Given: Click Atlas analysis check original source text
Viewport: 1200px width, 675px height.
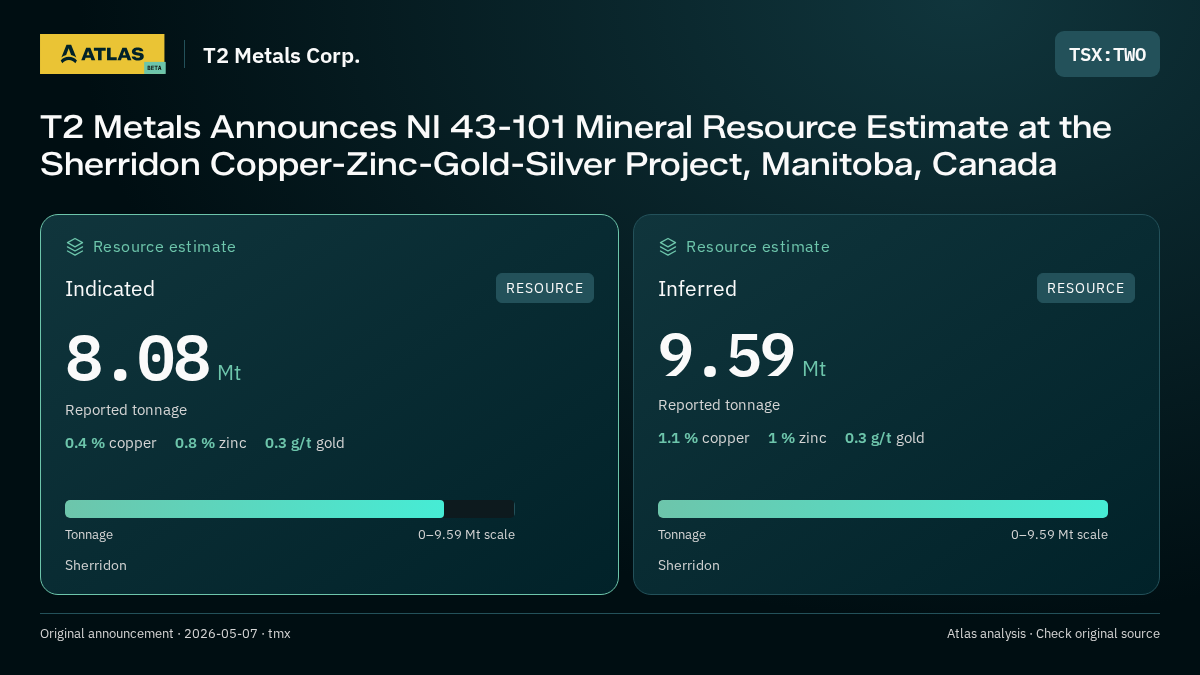Looking at the screenshot, I should (x=1053, y=634).
